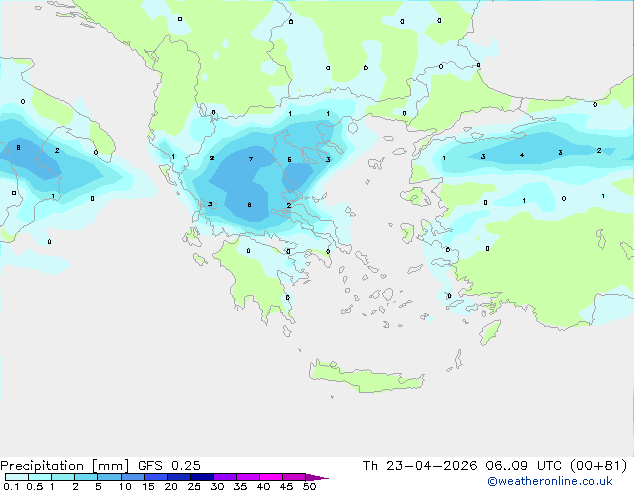Image resolution: width=634 pixels, height=490 pixels.
Task: Click the '(00+81)' forecast offset text
Action: coord(598,466)
